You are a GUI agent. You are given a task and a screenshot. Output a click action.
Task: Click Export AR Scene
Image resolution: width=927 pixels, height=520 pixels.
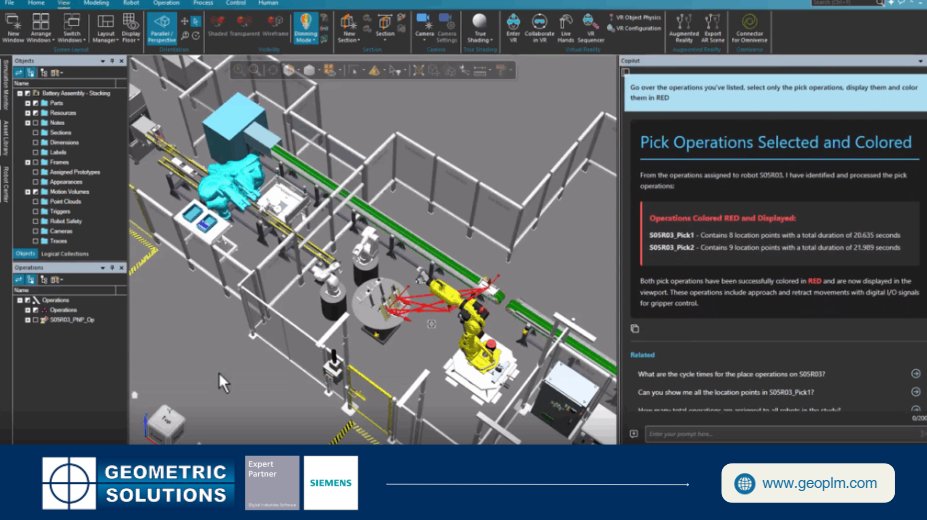(x=712, y=28)
